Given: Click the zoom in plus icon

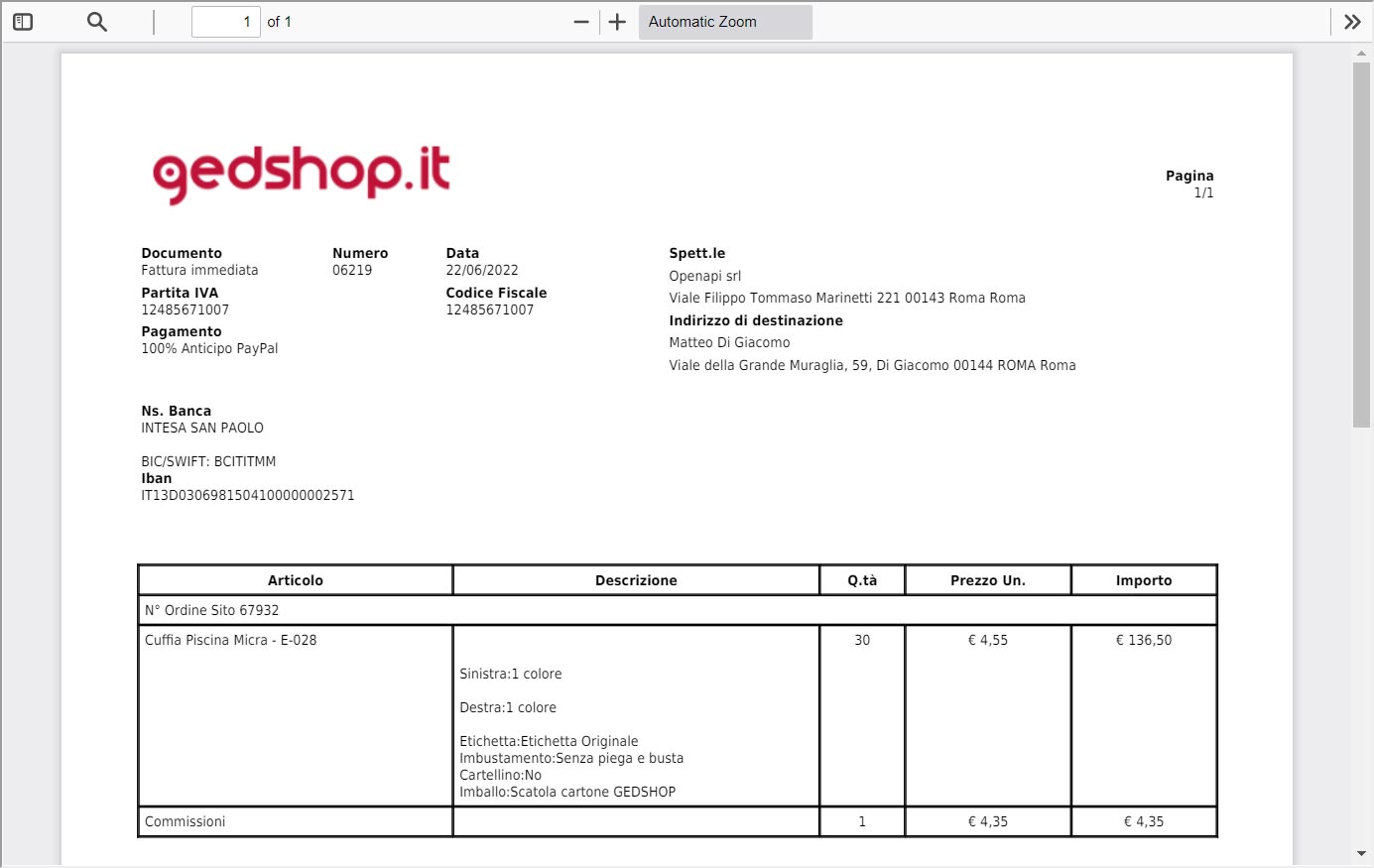Looking at the screenshot, I should click(x=617, y=22).
